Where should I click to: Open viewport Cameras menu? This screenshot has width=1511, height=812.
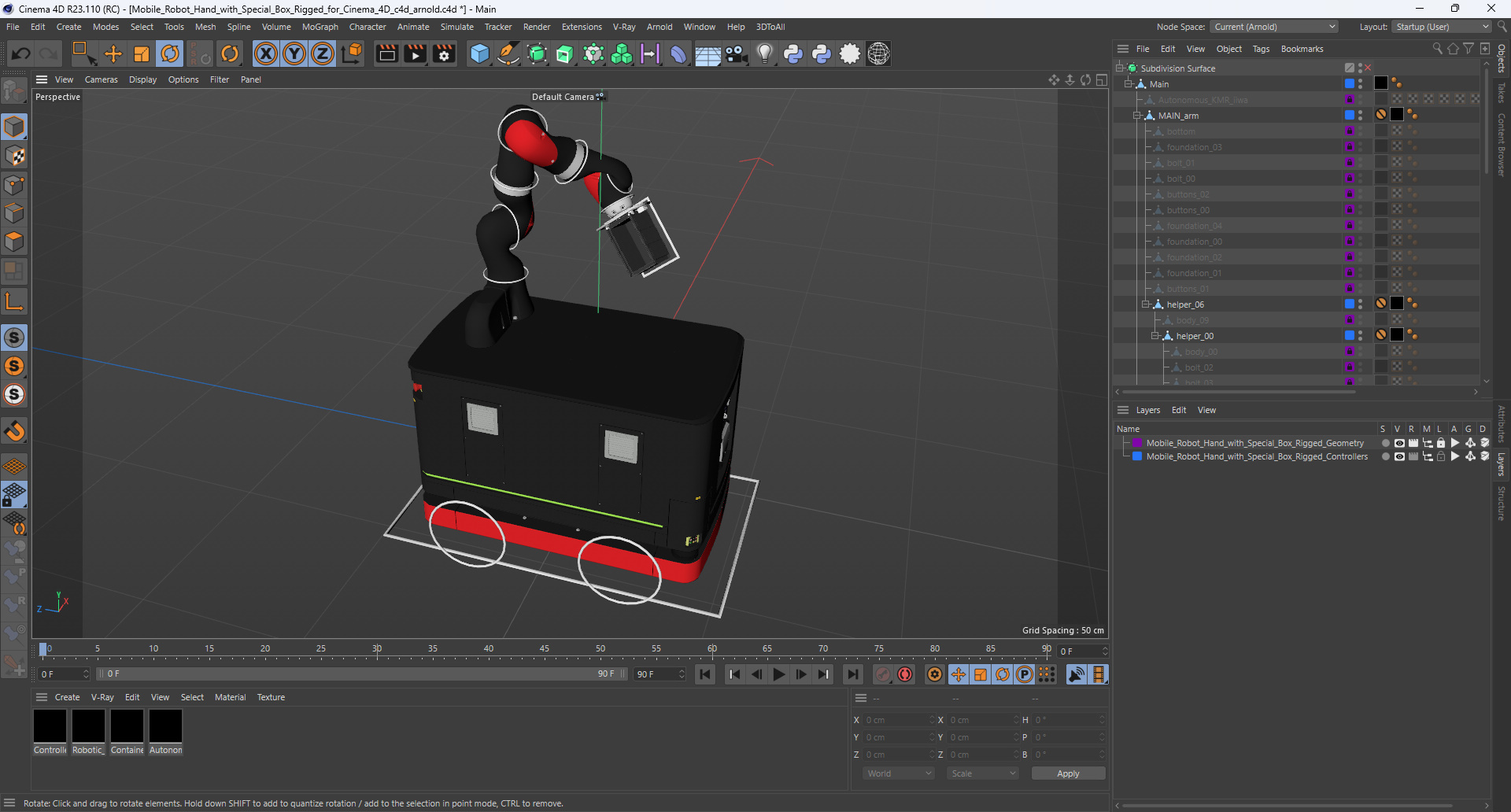[x=102, y=79]
